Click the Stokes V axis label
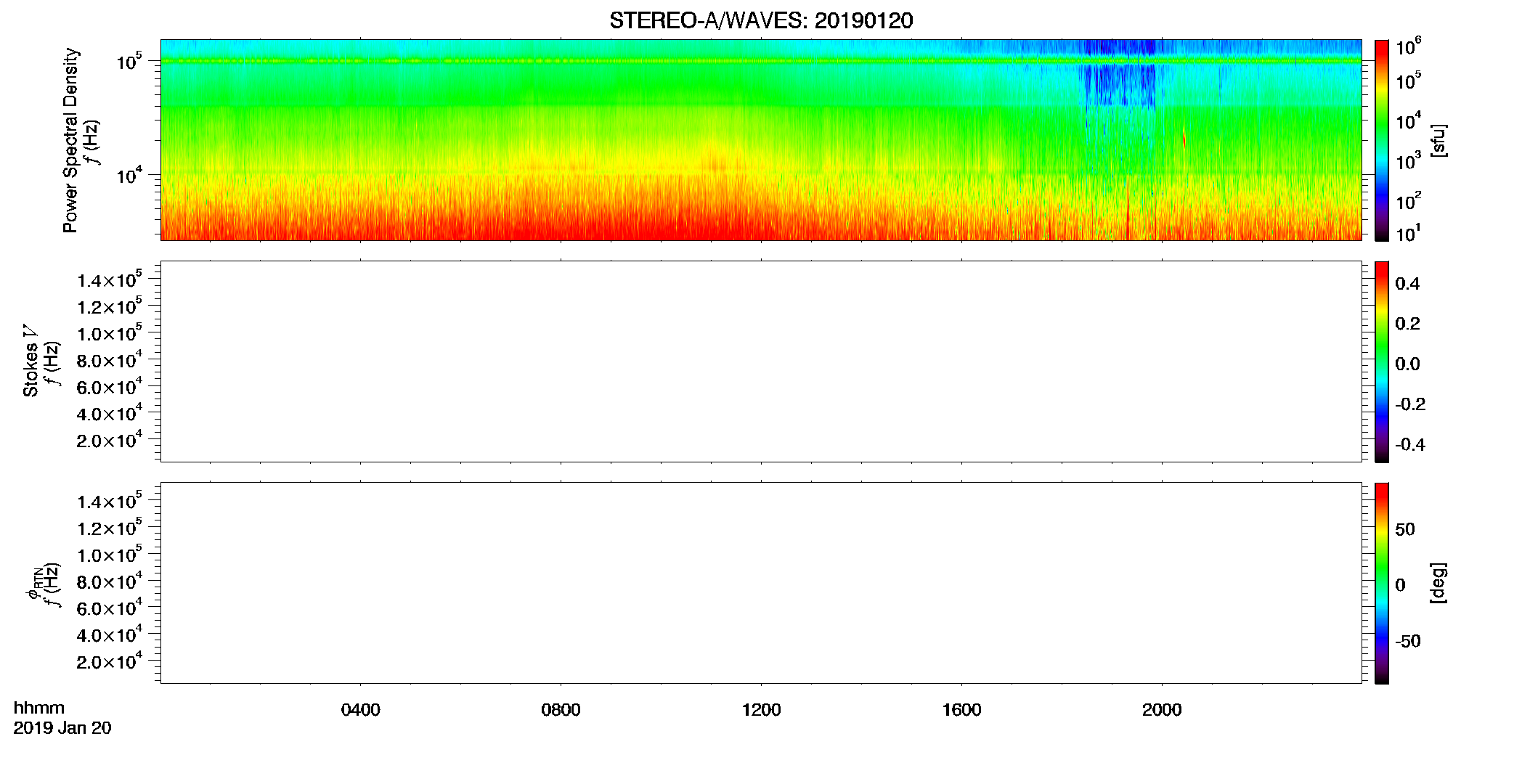Image resolution: width=1522 pixels, height=784 pixels. point(30,362)
